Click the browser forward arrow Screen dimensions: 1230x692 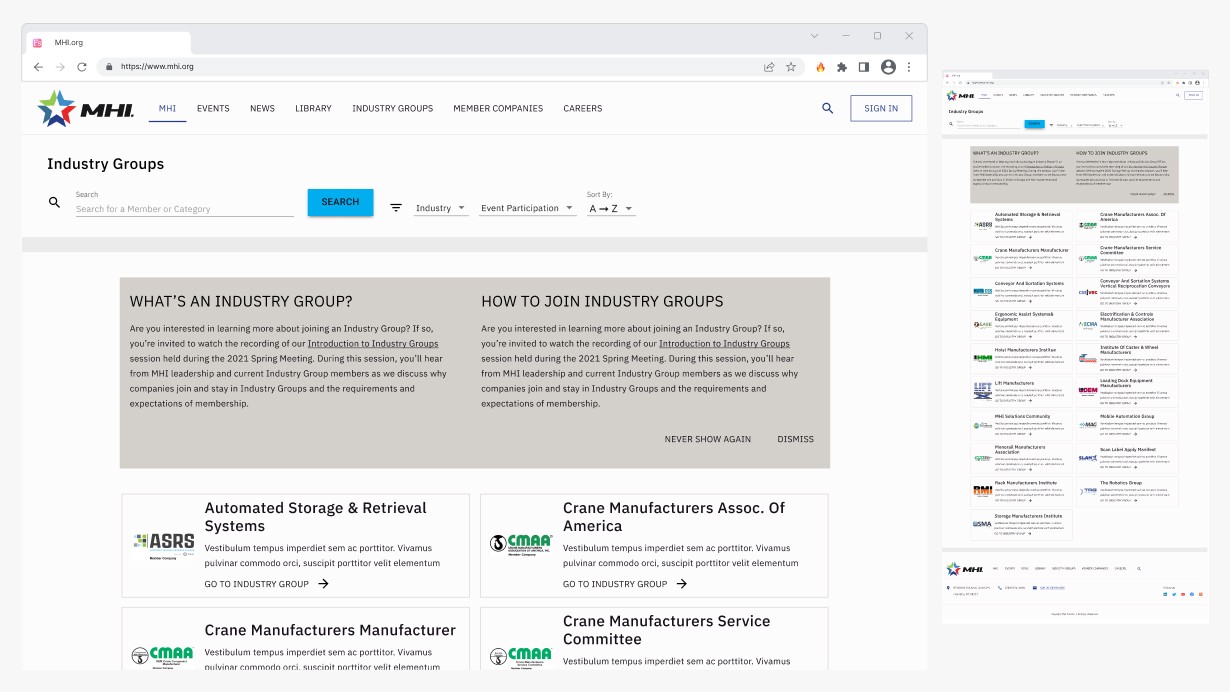(60, 67)
